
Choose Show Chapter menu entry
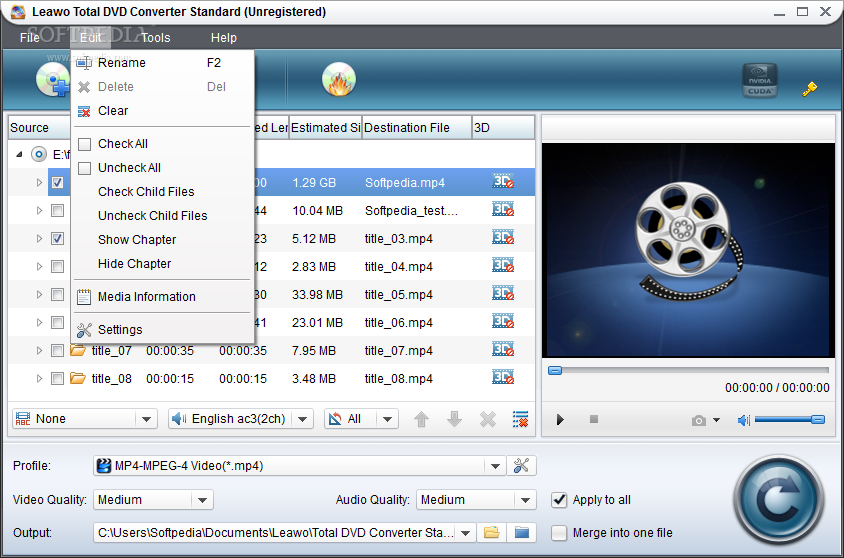[x=163, y=239]
